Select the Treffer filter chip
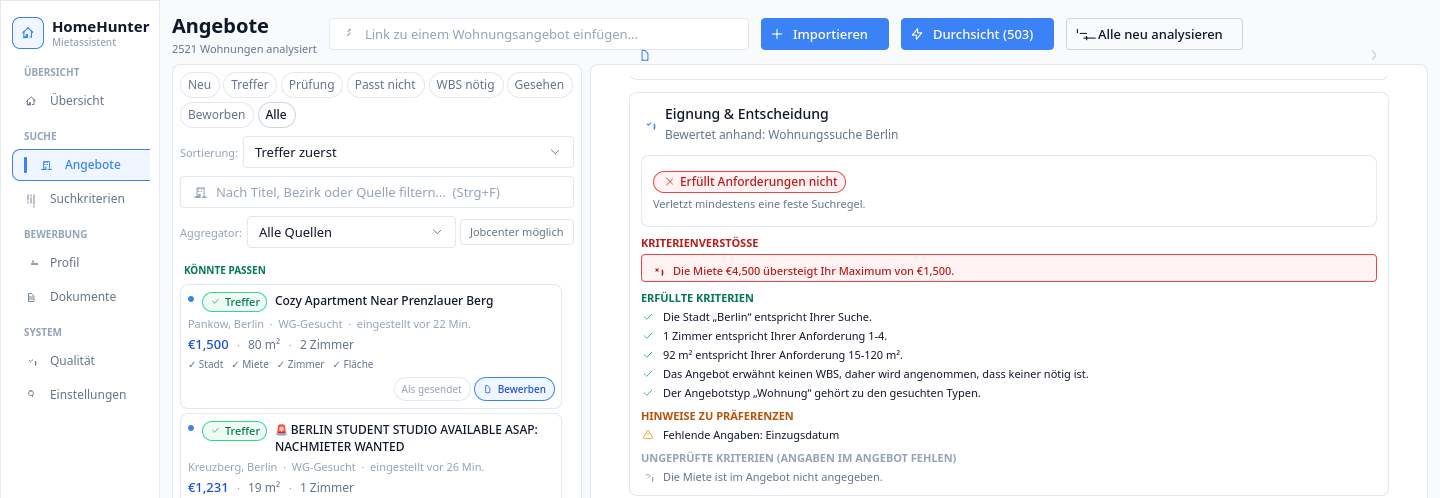Viewport: 1440px width, 498px height. 250,85
